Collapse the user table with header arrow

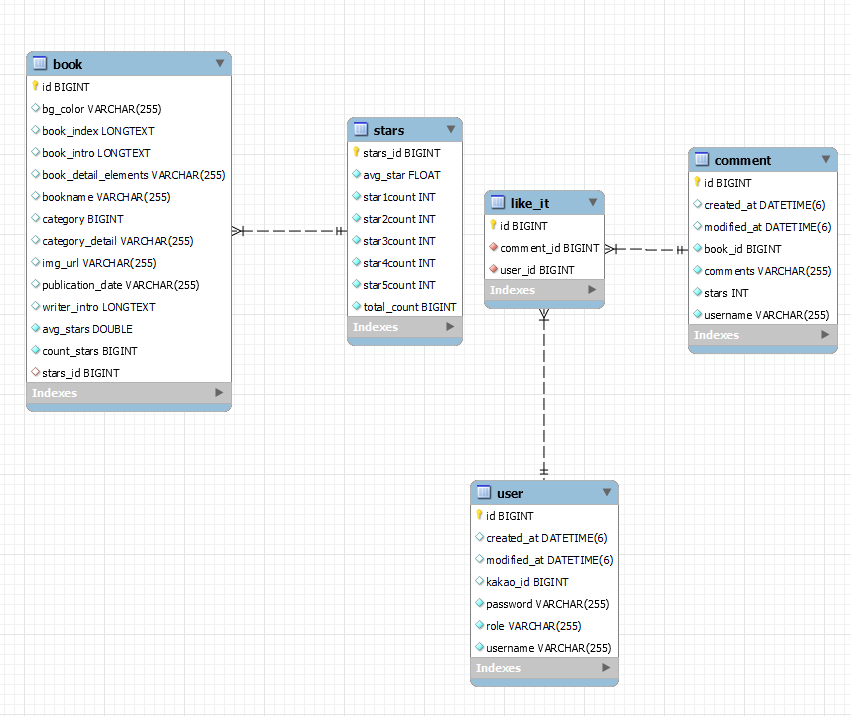[x=607, y=492]
